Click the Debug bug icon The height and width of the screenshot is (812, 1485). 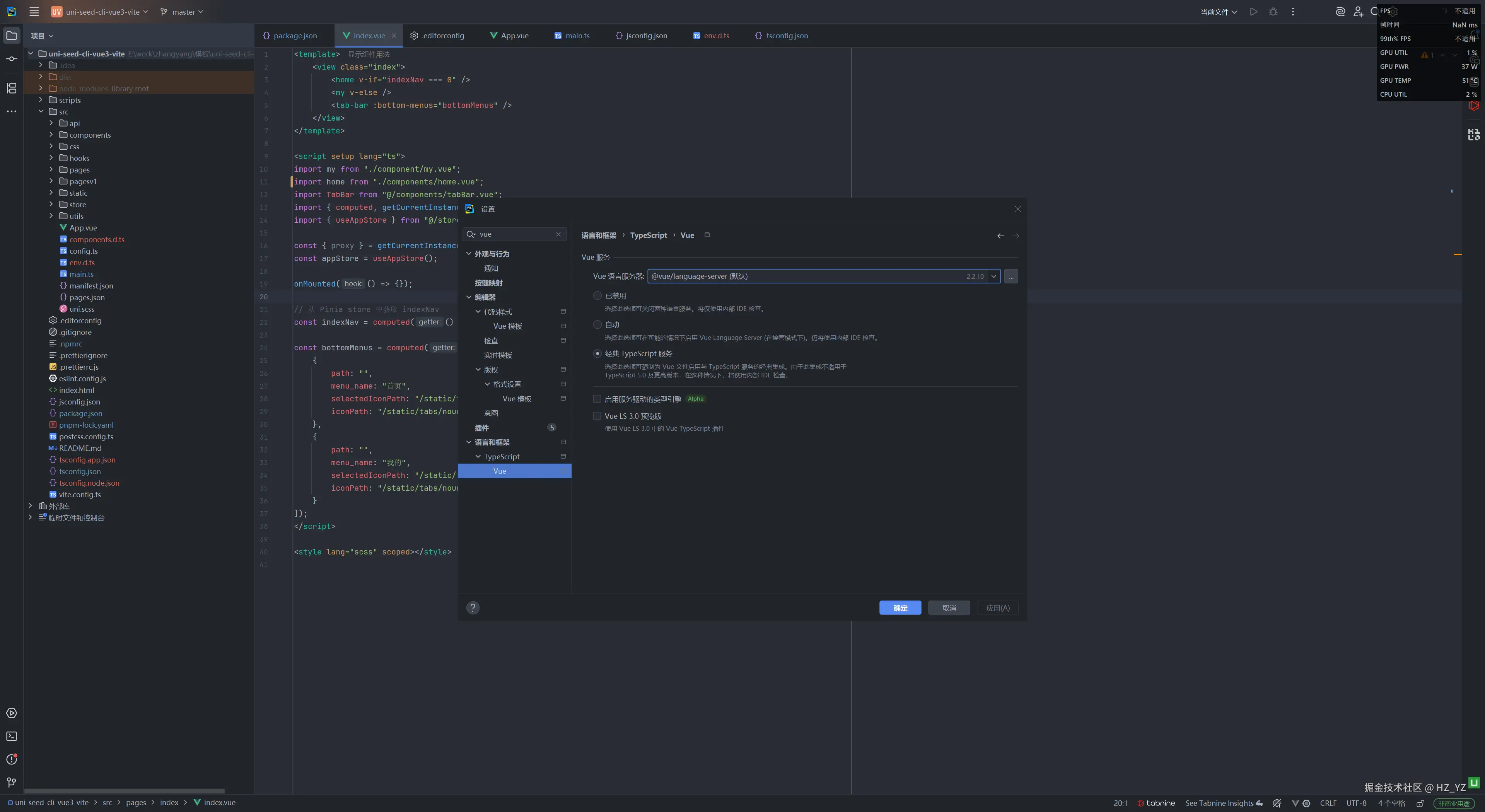1273,12
